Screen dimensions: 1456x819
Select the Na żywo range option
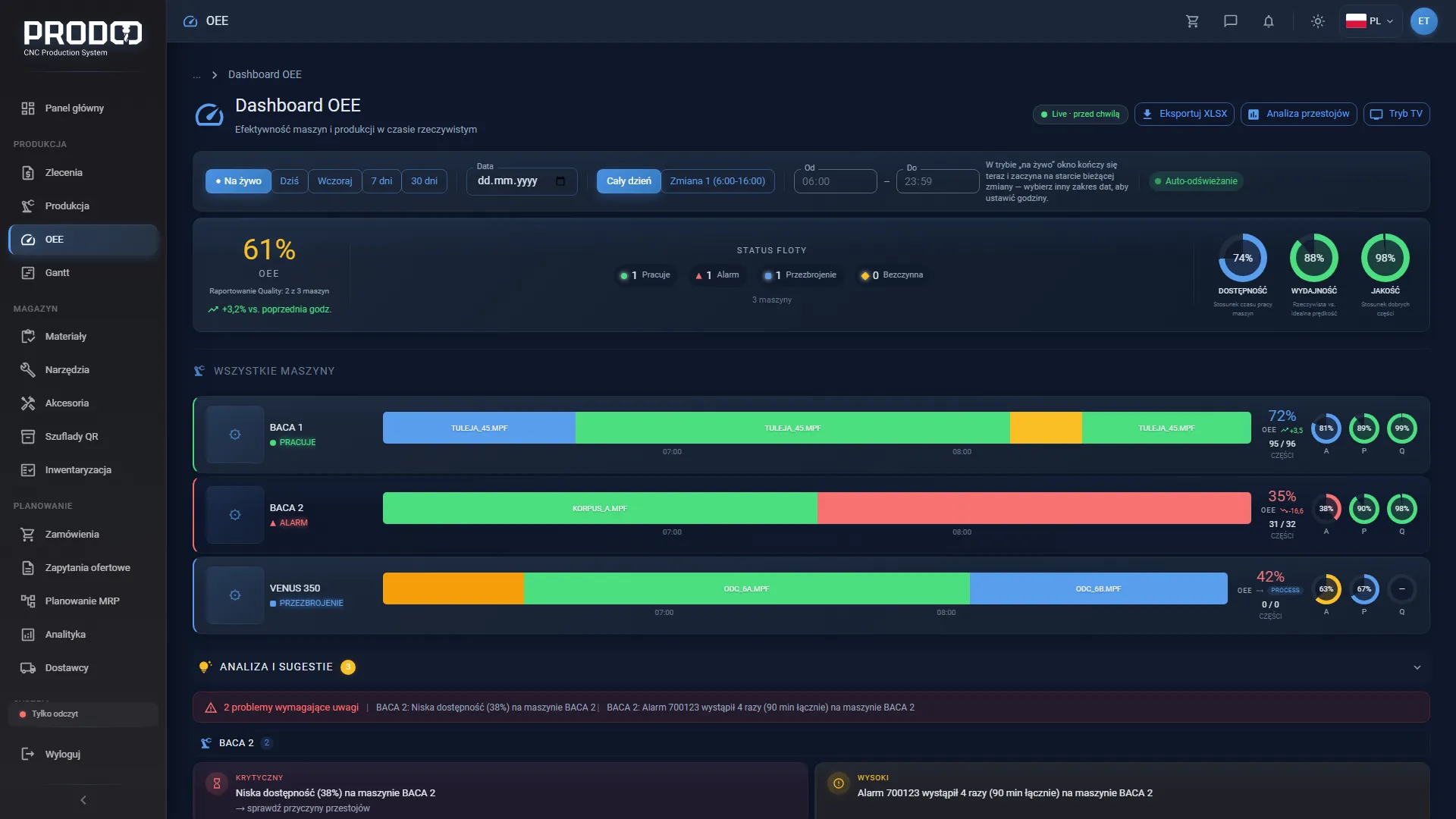[x=238, y=181]
